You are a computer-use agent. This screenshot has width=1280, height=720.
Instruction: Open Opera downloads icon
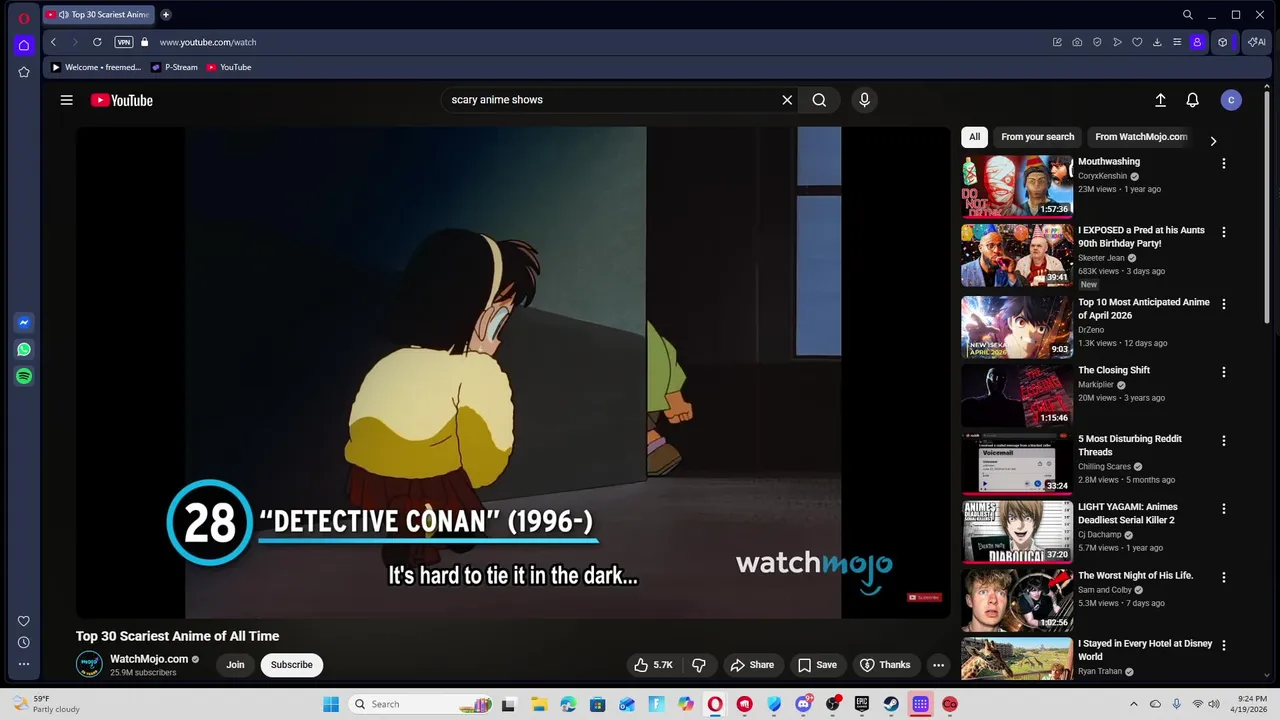tap(1157, 42)
